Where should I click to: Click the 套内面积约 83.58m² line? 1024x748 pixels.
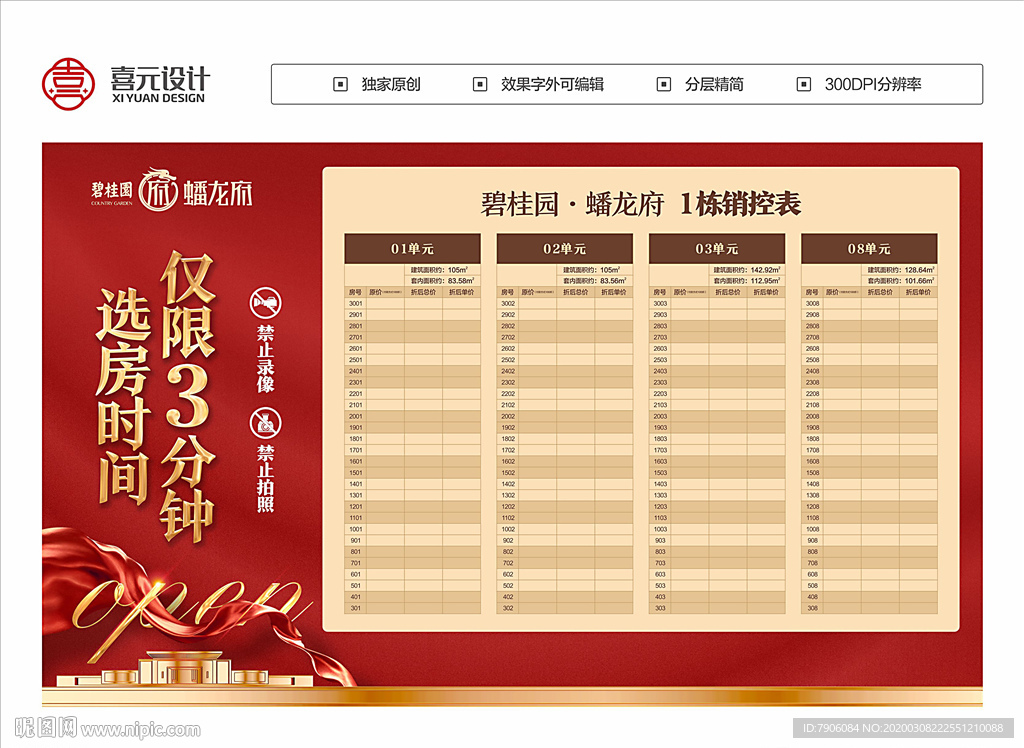point(442,281)
